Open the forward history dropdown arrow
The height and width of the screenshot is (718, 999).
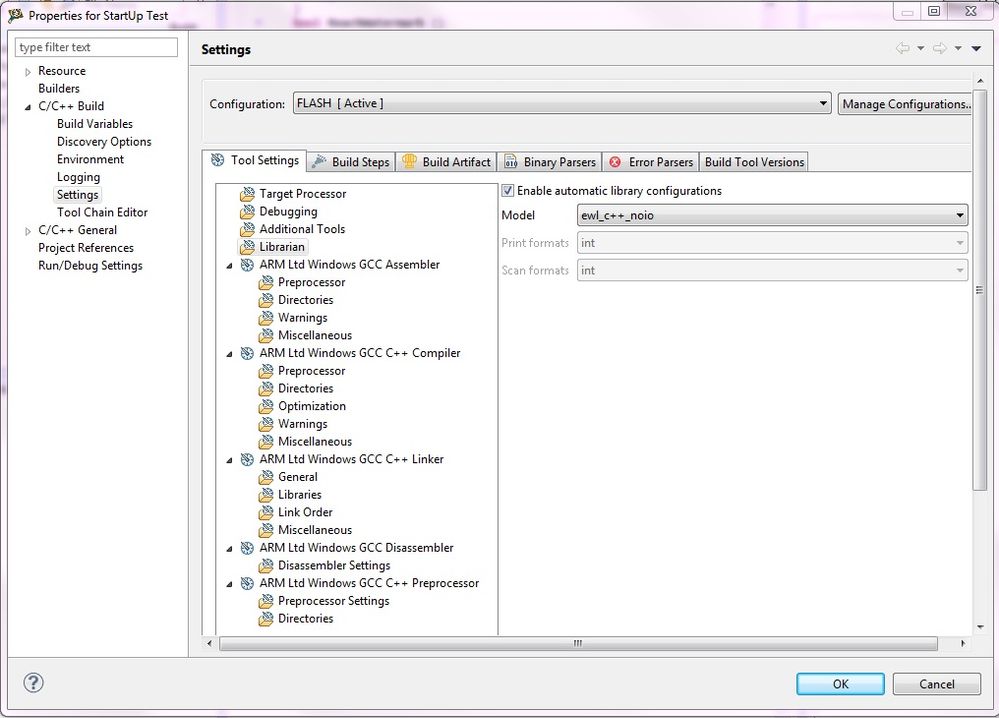[958, 48]
